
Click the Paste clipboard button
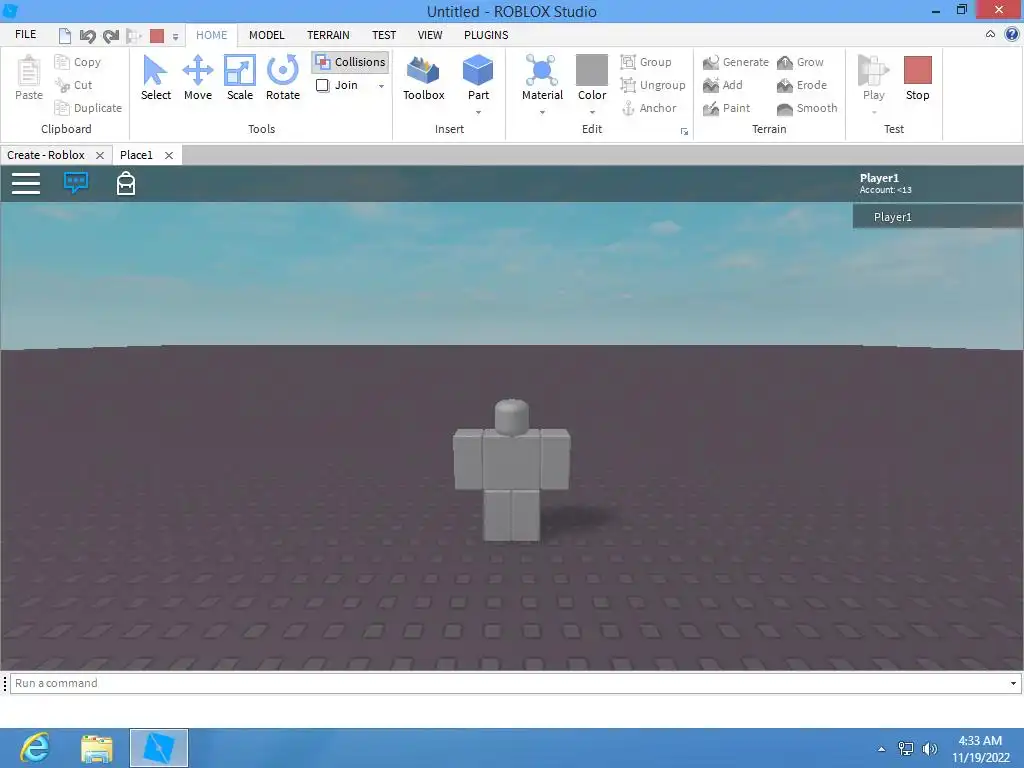pos(29,78)
